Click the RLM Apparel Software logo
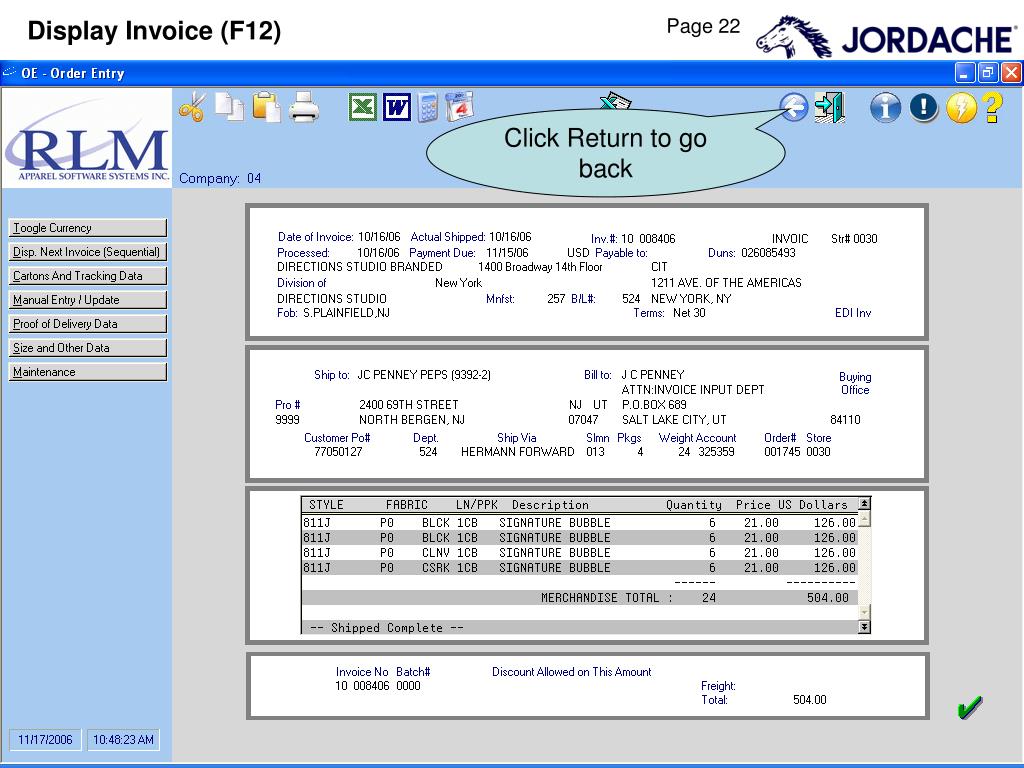 [x=88, y=139]
